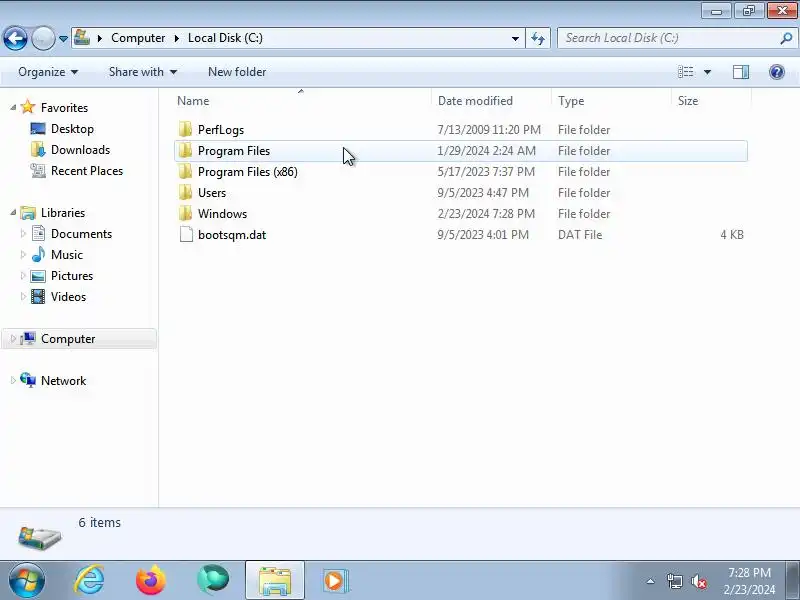Open the Windows Start menu
This screenshot has width=800, height=600.
coord(26,581)
